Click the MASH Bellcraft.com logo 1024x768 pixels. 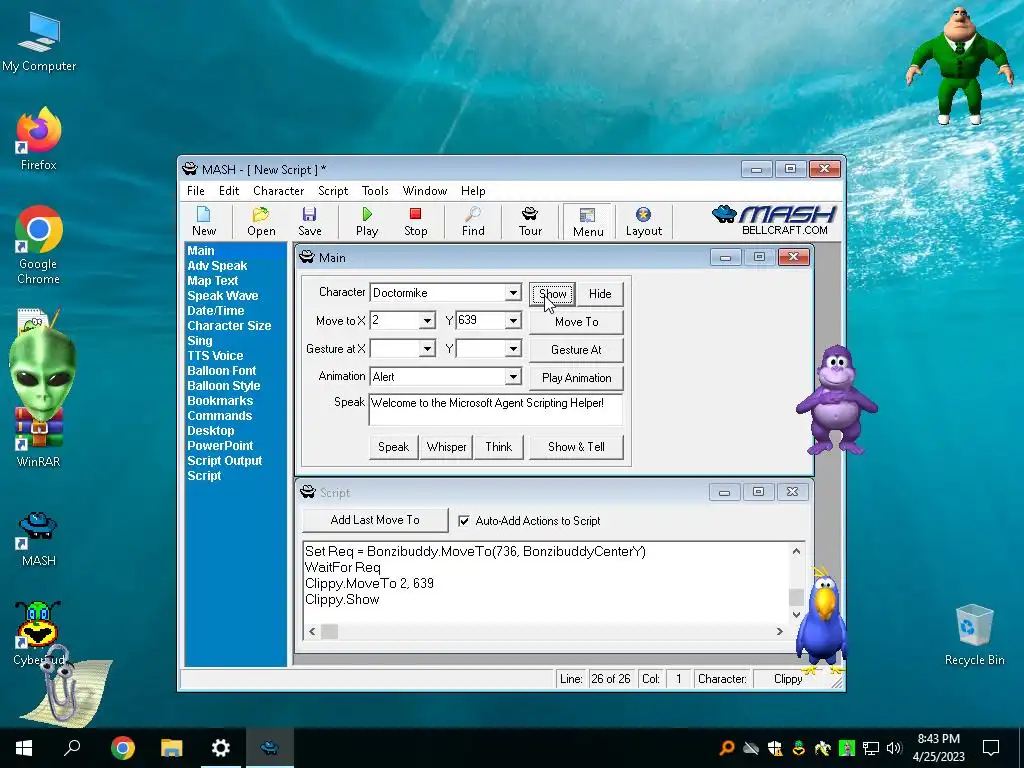(x=774, y=220)
